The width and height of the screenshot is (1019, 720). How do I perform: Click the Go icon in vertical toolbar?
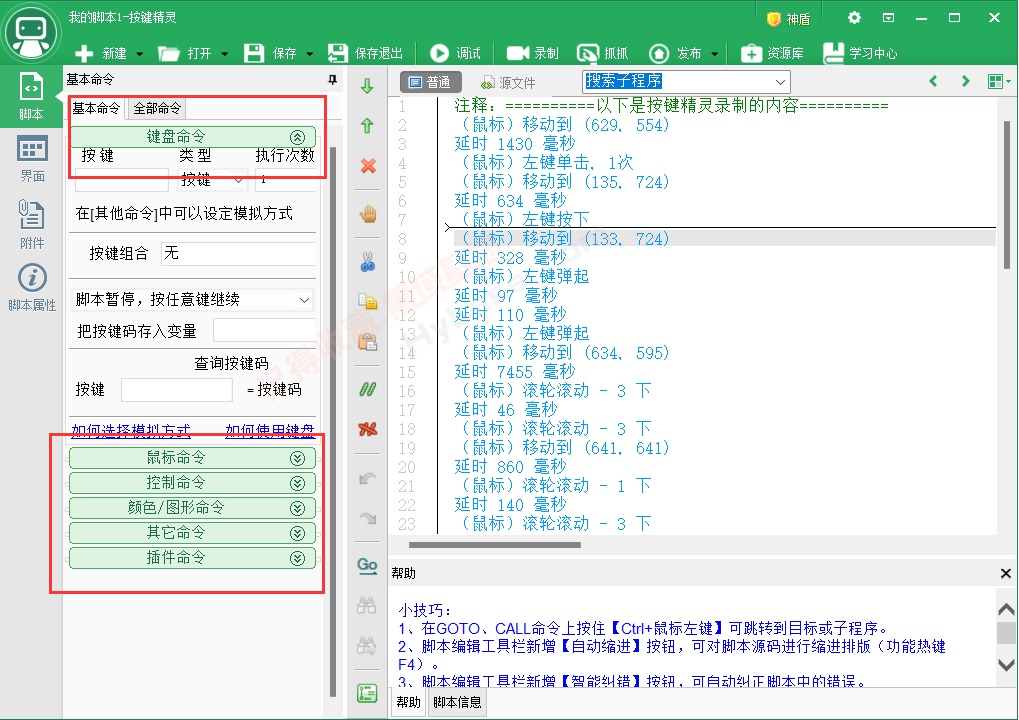pyautogui.click(x=367, y=565)
